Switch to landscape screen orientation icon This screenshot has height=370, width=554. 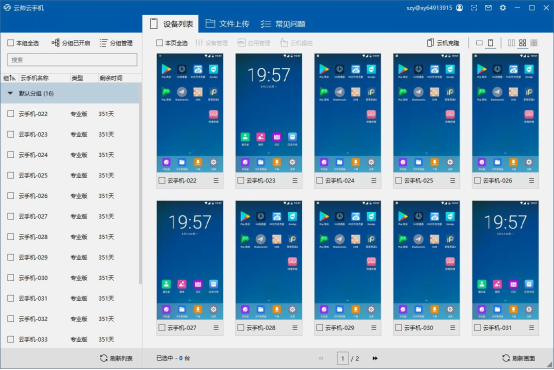[x=479, y=43]
